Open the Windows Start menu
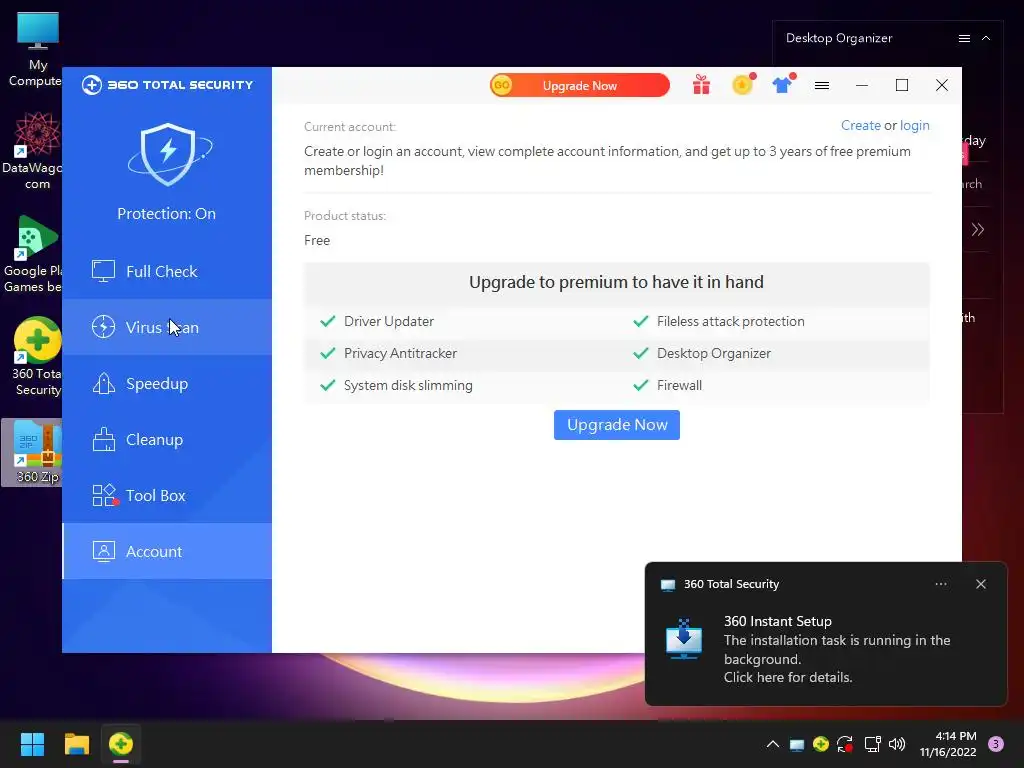Viewport: 1024px width, 768px height. (32, 744)
